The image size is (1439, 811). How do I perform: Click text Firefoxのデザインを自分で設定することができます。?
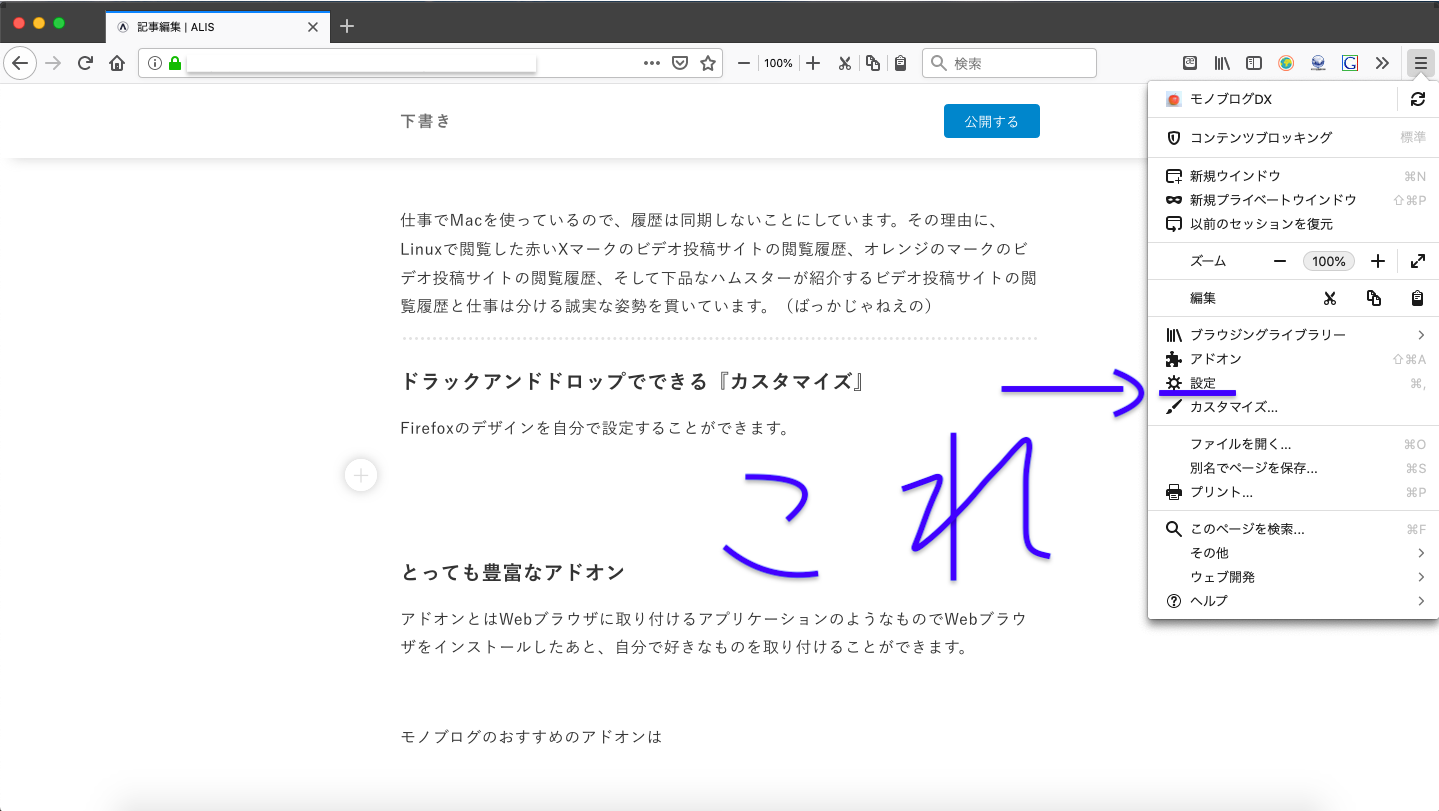pyautogui.click(x=596, y=429)
